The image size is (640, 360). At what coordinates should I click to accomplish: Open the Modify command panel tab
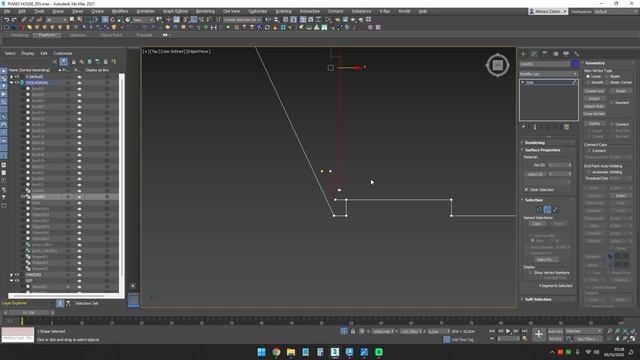click(534, 54)
